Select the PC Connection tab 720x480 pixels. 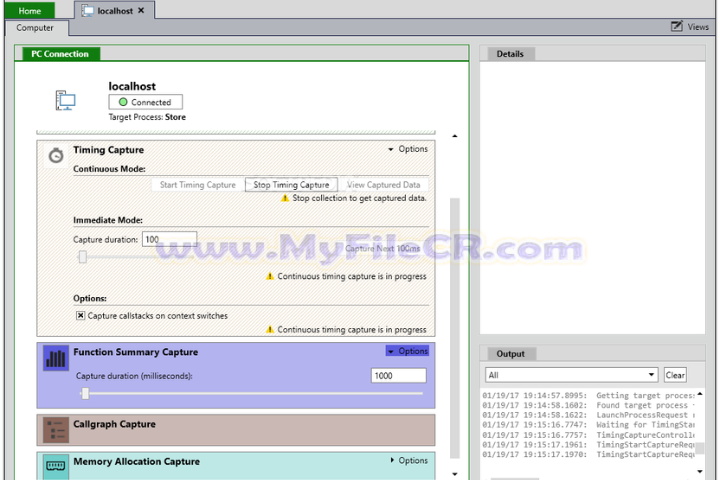[60, 54]
